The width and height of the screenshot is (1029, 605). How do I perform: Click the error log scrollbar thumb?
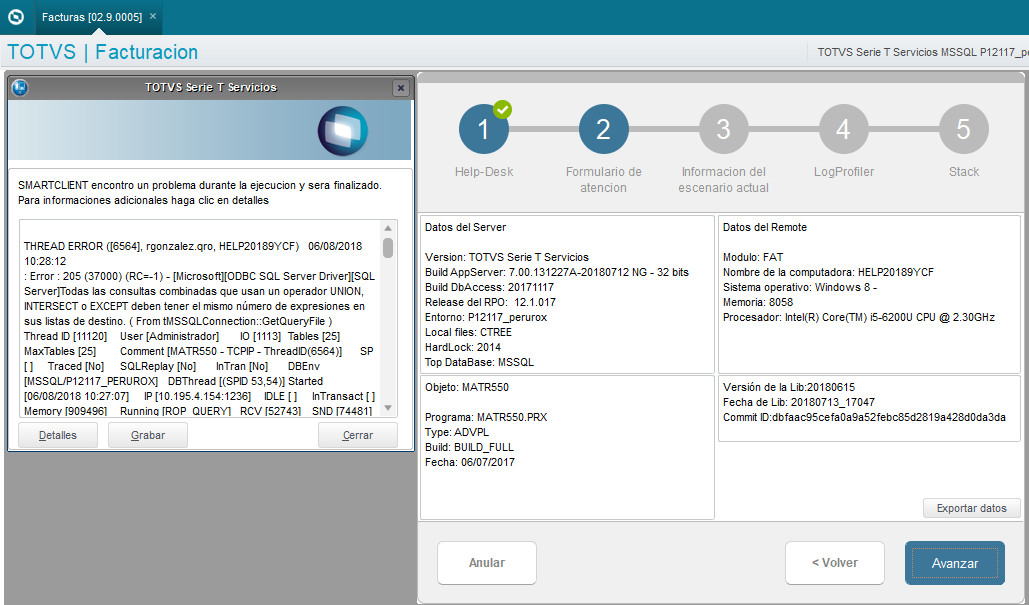tap(388, 248)
